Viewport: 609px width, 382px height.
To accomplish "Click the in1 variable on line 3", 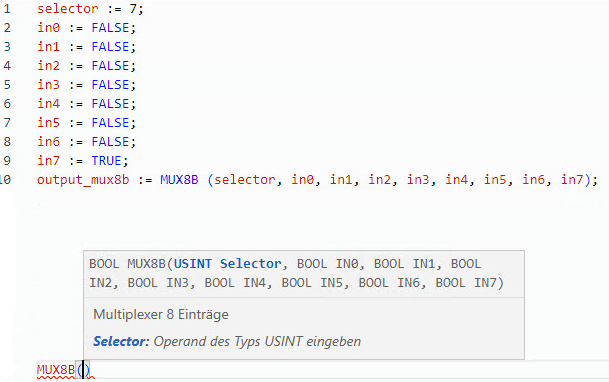I will coord(49,47).
